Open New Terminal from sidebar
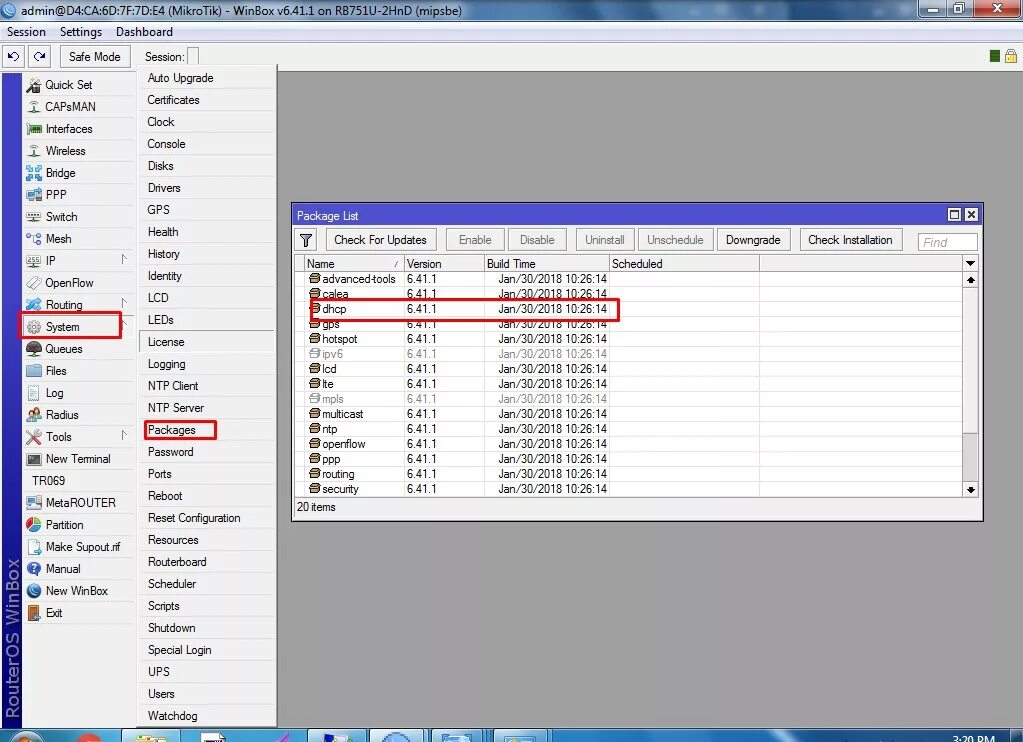The image size is (1023, 742). 78,459
